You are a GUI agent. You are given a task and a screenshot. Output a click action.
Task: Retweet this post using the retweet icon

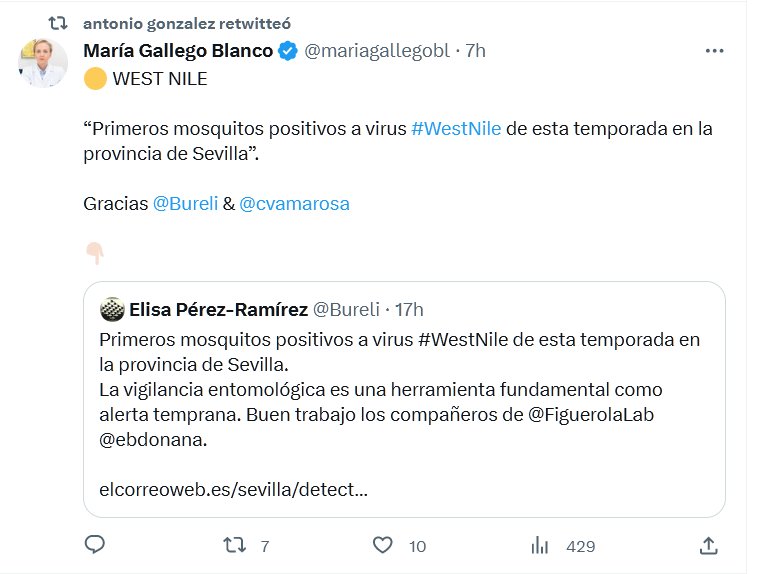(x=232, y=545)
